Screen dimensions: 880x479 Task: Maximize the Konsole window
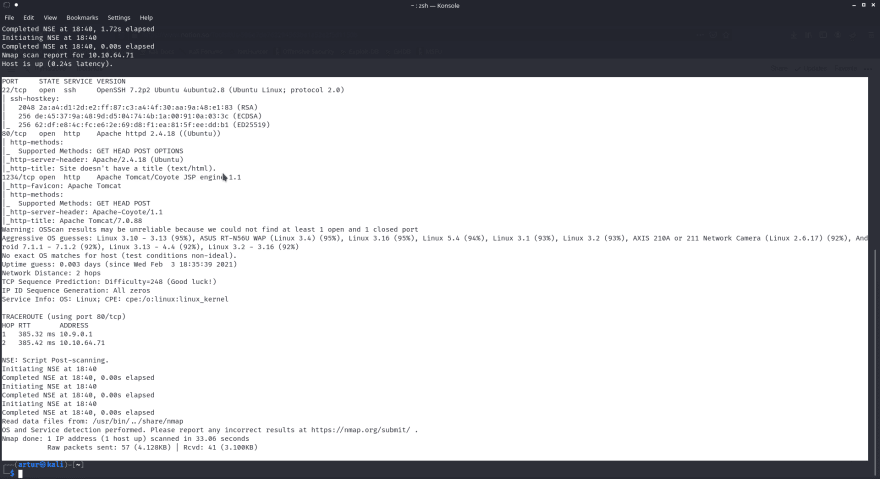pos(863,5)
